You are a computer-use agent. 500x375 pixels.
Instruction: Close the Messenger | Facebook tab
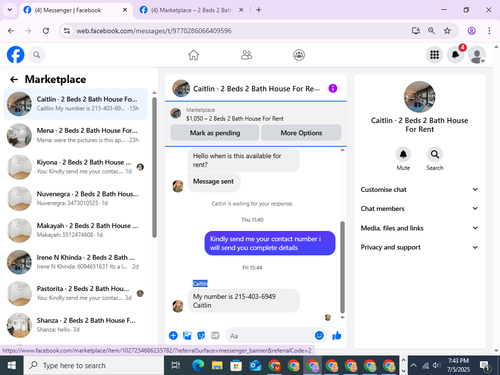tap(125, 10)
